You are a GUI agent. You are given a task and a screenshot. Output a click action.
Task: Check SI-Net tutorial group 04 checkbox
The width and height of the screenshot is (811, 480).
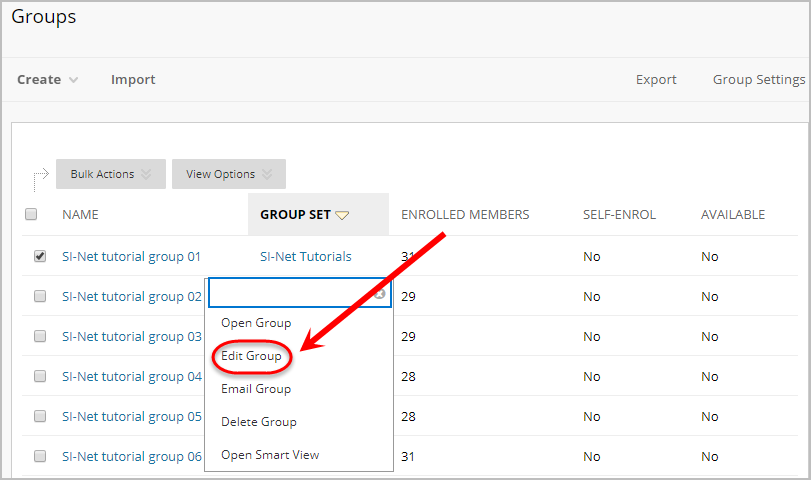tap(40, 376)
